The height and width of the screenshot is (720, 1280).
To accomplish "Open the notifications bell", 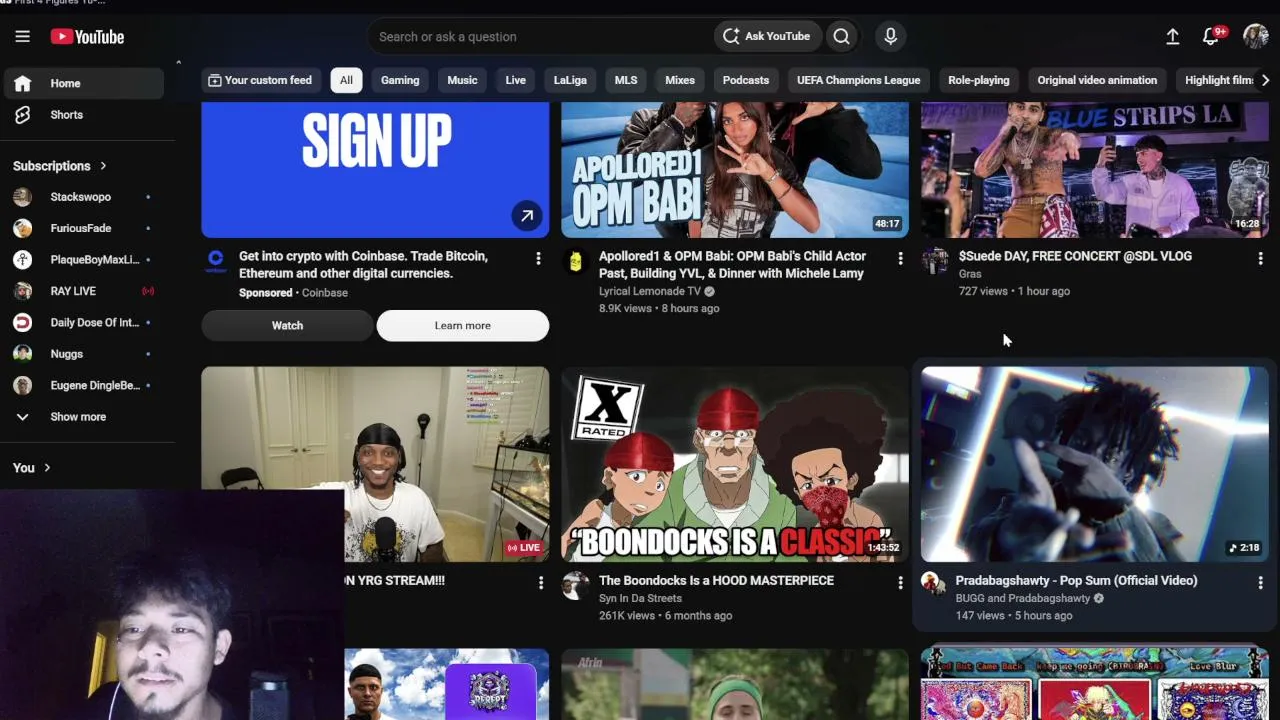I will pyautogui.click(x=1211, y=37).
